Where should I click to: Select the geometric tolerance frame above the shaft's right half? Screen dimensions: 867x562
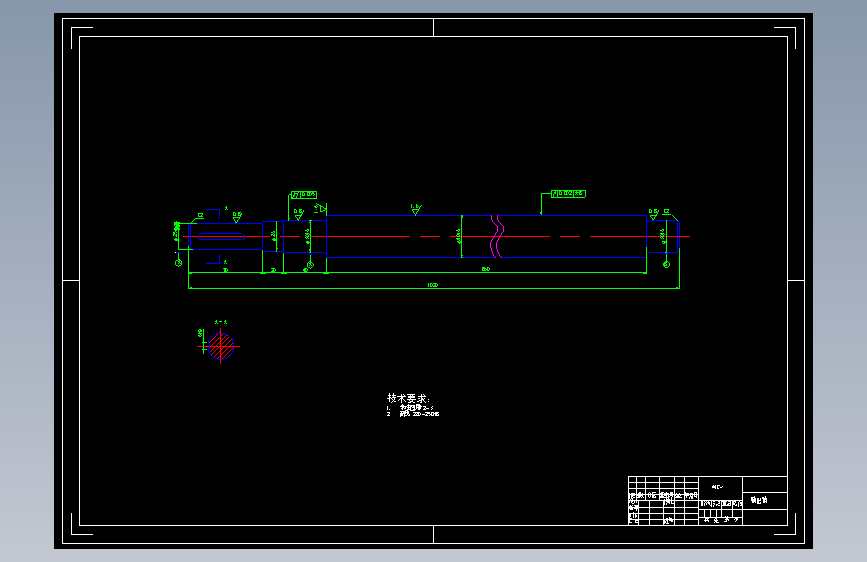[568, 194]
